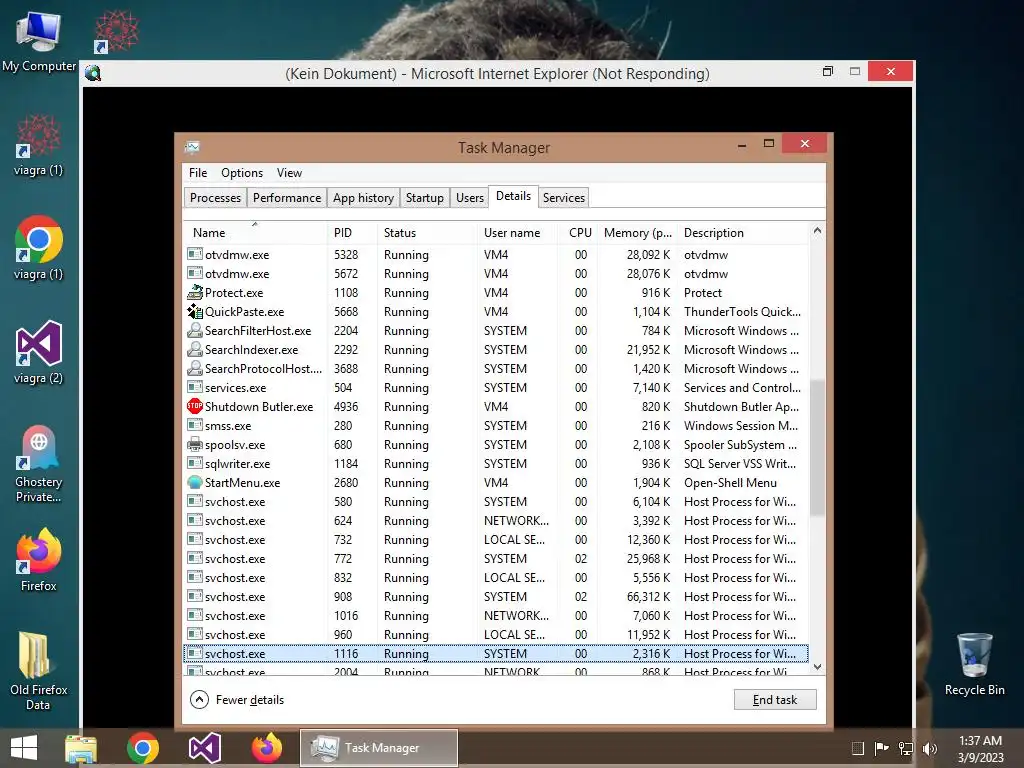
Task: Open the Recycle Bin
Action: tap(974, 665)
